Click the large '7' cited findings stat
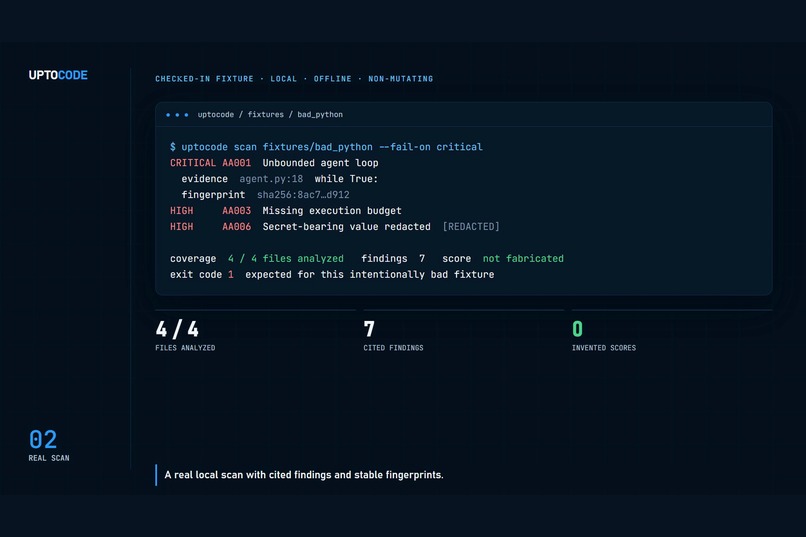Viewport: 806px width, 537px height. pyautogui.click(x=369, y=329)
